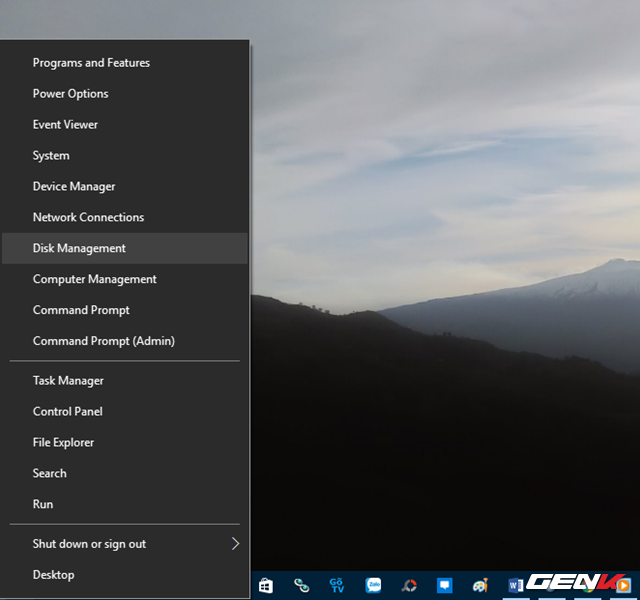Open the Word taskbar icon
Image resolution: width=640 pixels, height=600 pixels.
pyautogui.click(x=516, y=585)
